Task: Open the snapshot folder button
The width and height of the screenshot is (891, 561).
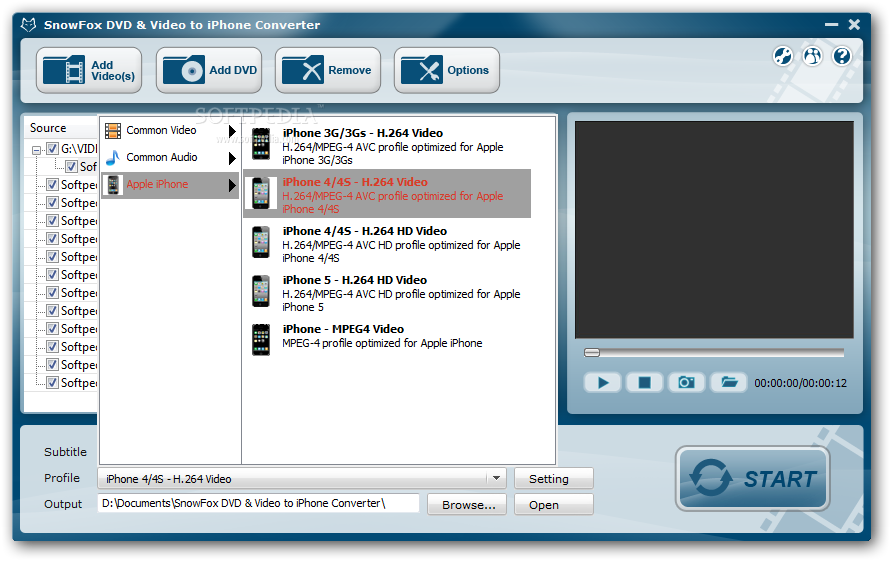Action: (728, 383)
